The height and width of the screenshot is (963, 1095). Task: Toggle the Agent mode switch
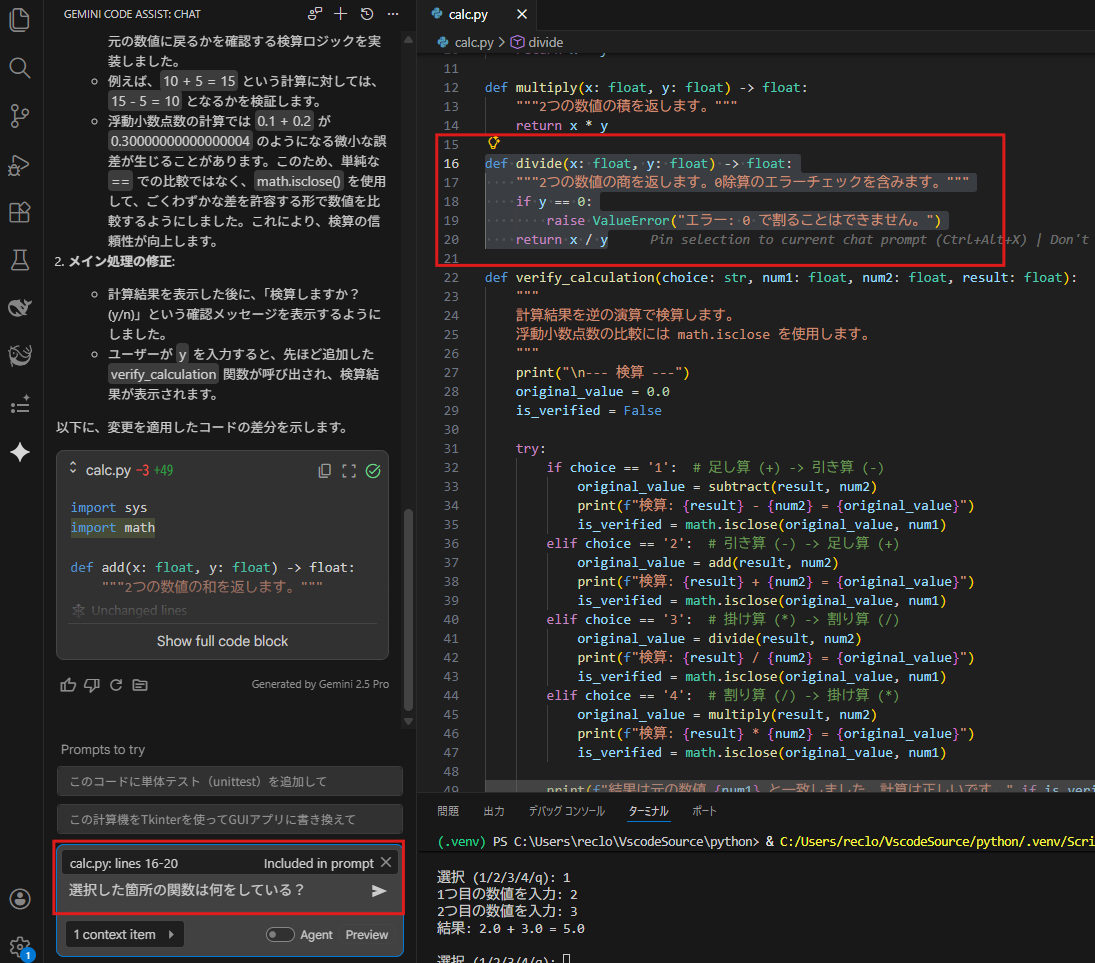281,935
